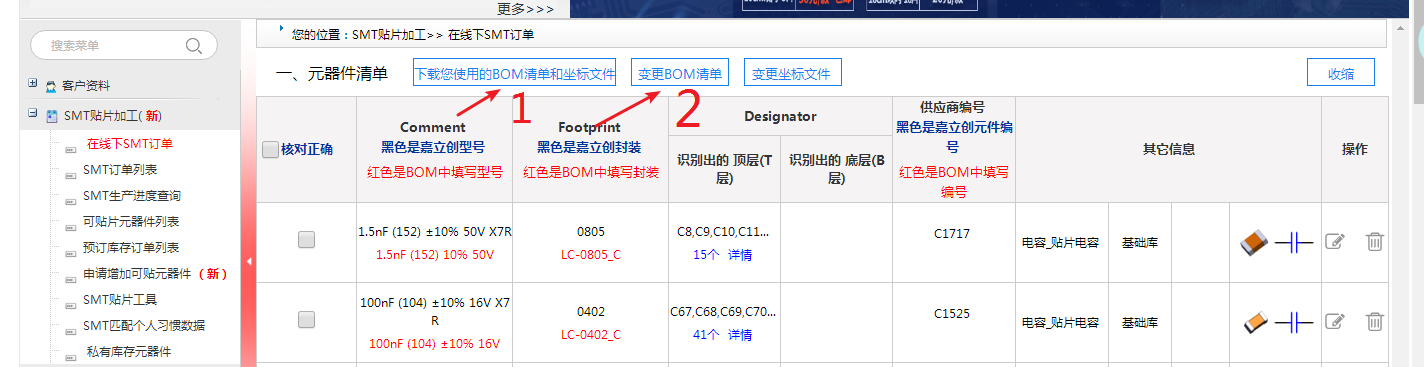The height and width of the screenshot is (367, 1424).
Task: Click 变更BOM清单 button
Action: [x=680, y=73]
